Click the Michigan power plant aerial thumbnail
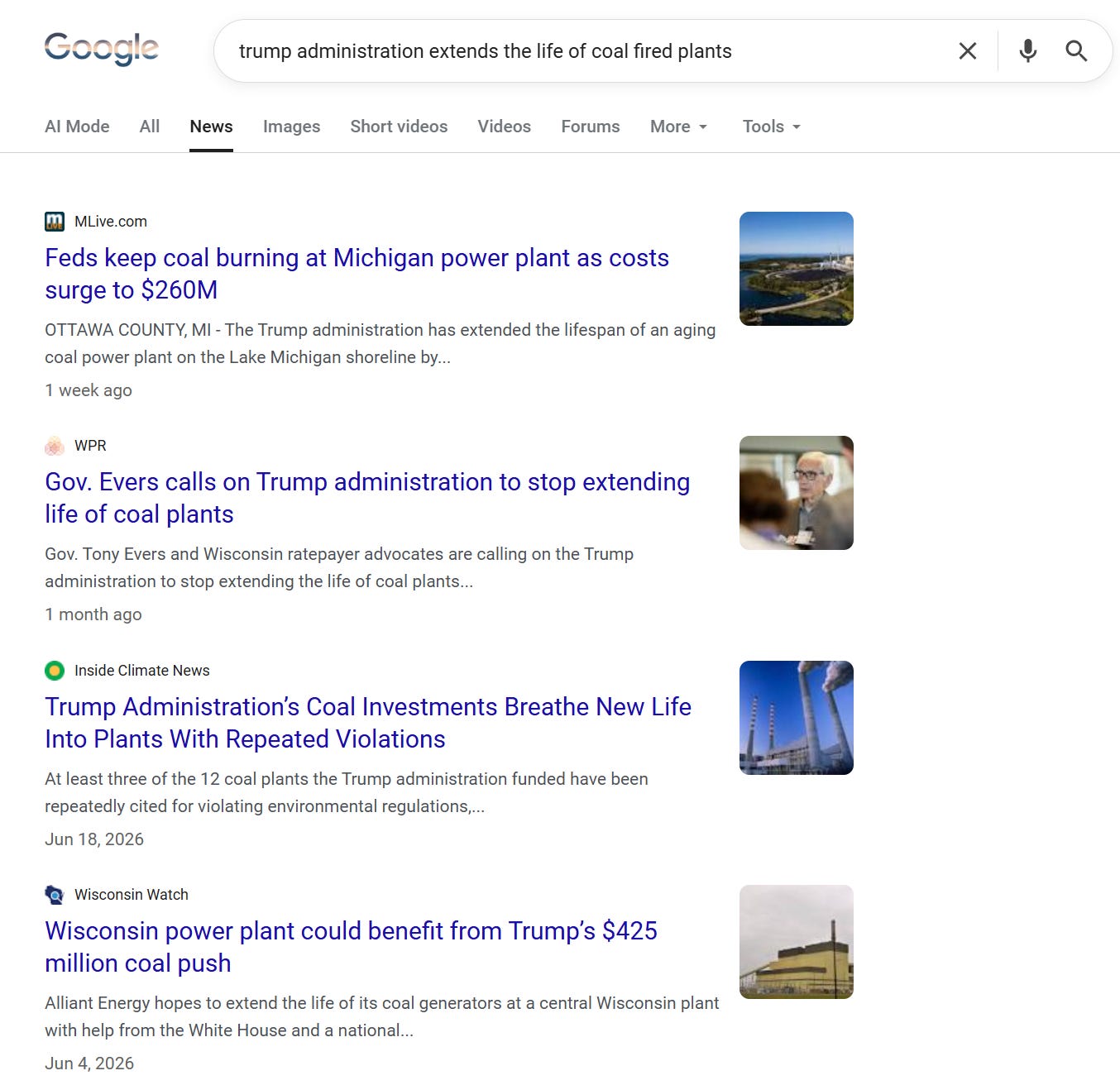This screenshot has height=1085, width=1120. pos(797,269)
